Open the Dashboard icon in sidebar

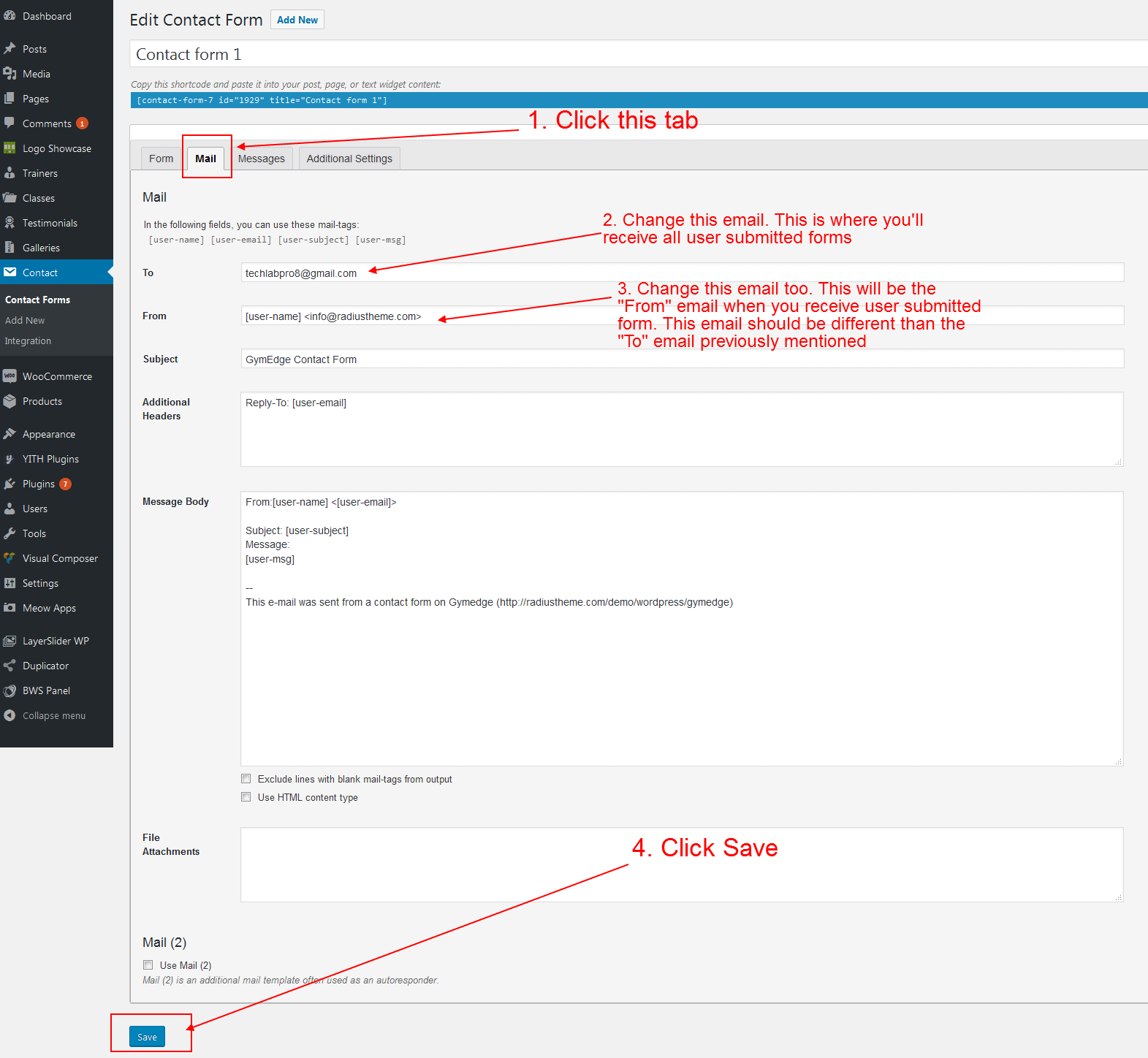pyautogui.click(x=9, y=15)
